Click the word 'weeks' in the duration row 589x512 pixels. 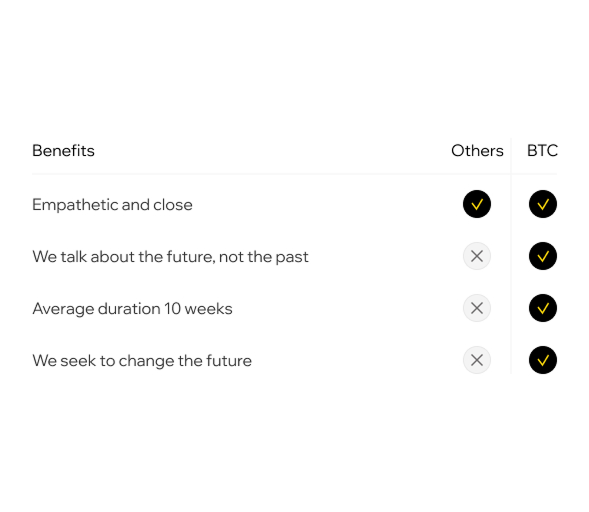click(208, 309)
